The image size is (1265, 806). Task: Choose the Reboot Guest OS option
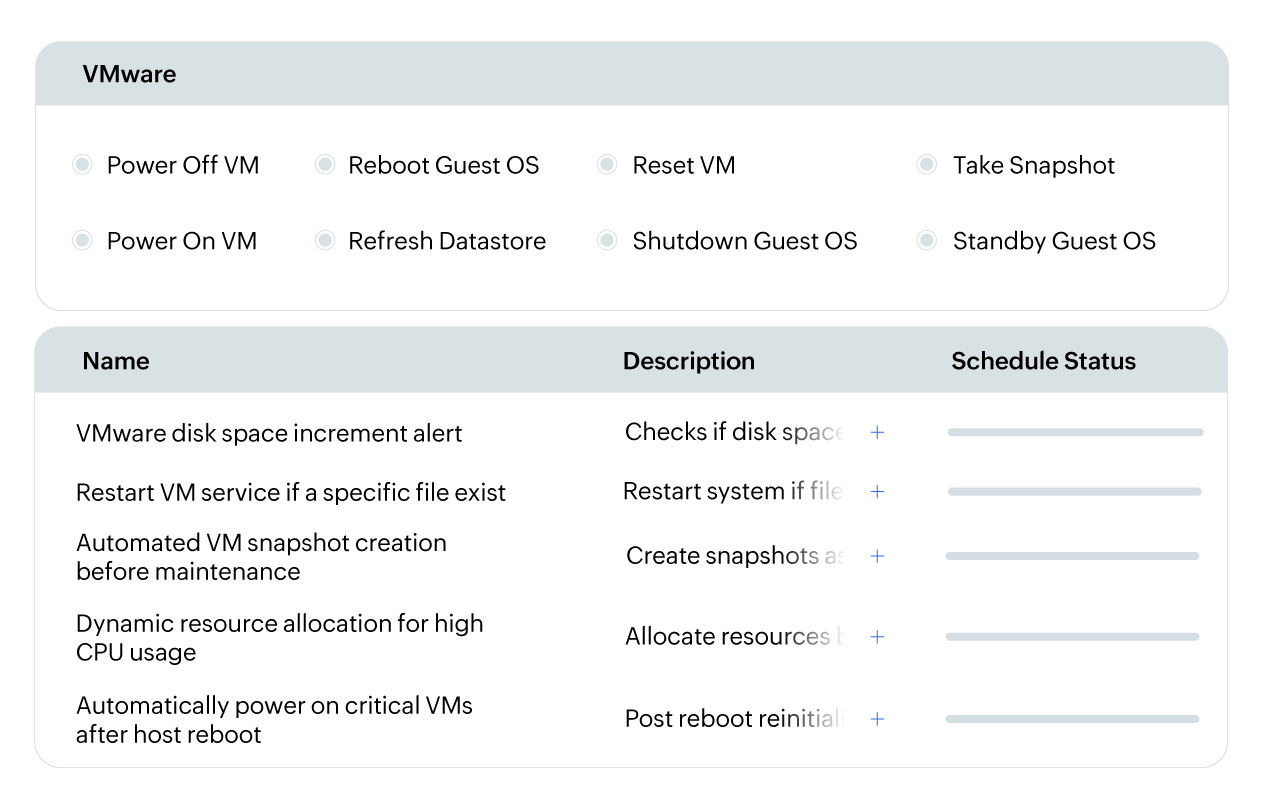click(325, 165)
